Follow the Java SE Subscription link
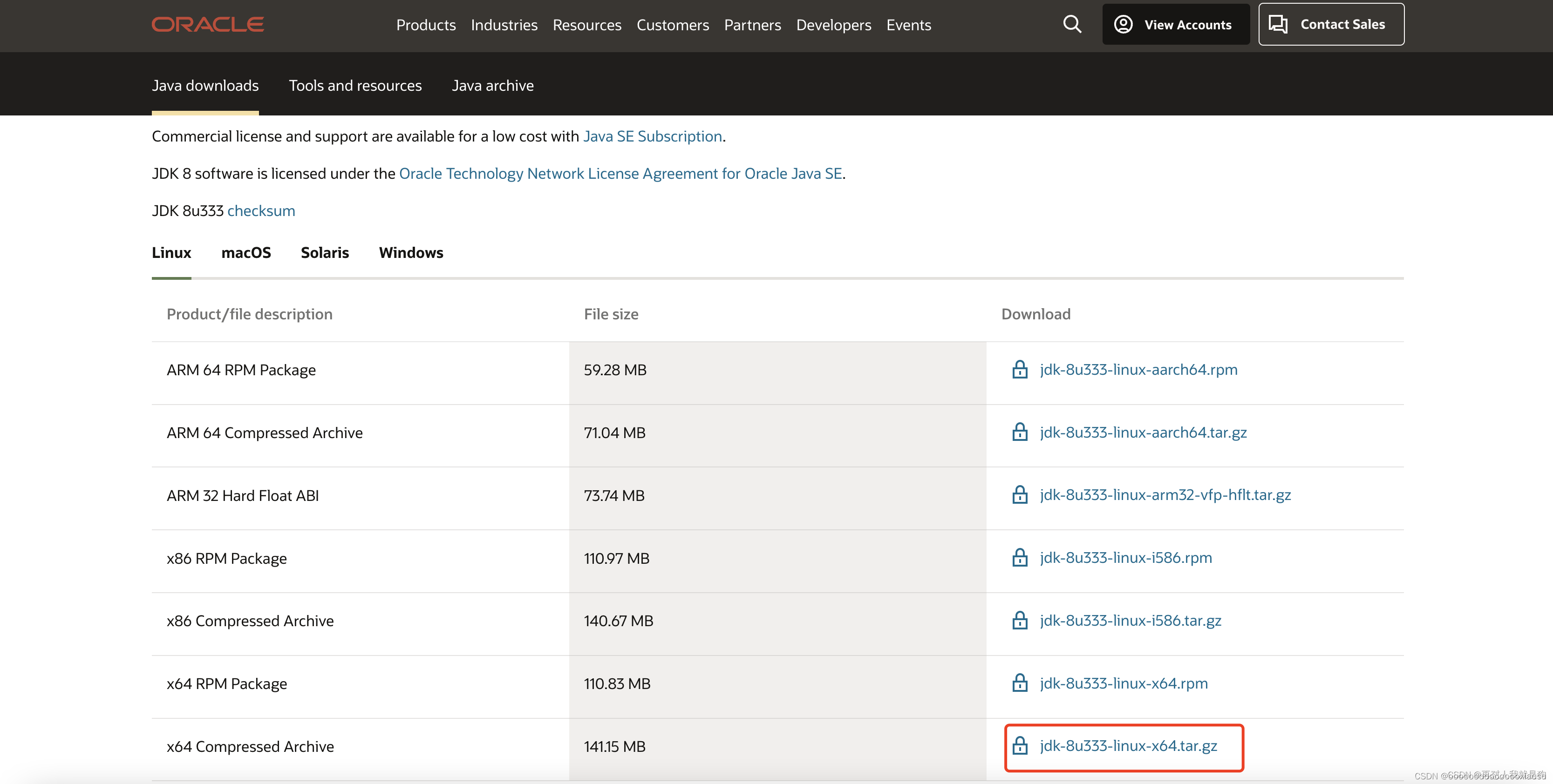 point(652,136)
